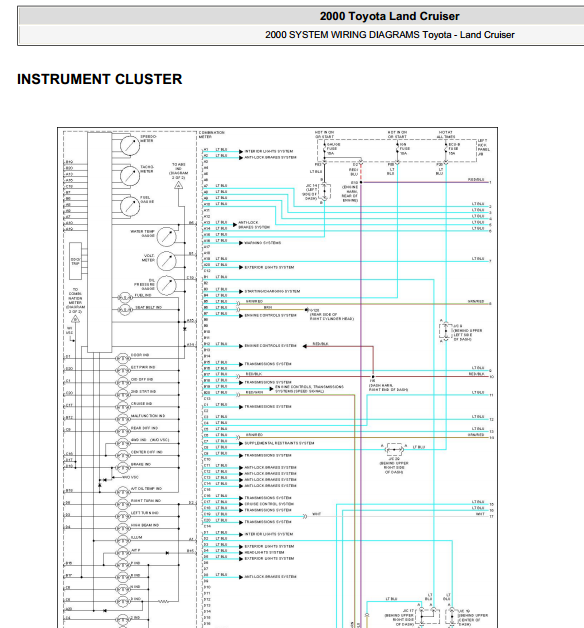The width and height of the screenshot is (584, 628).
Task: Click the water temp gauge symbol
Action: point(166,236)
